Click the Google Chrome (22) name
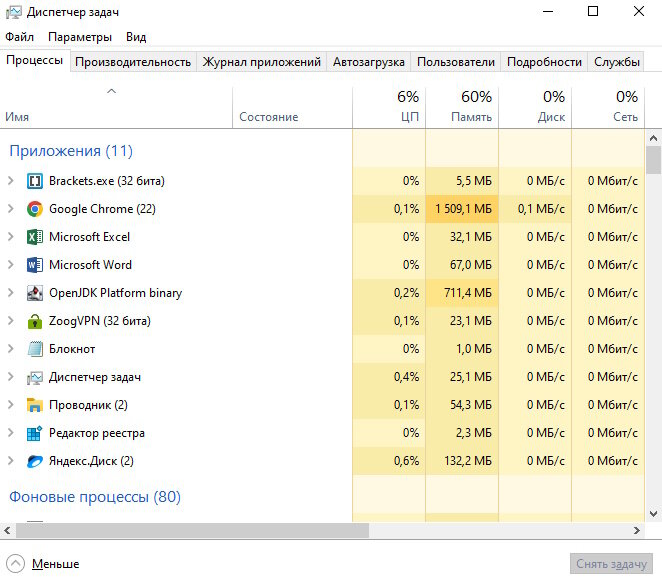662x583 pixels. tap(102, 209)
